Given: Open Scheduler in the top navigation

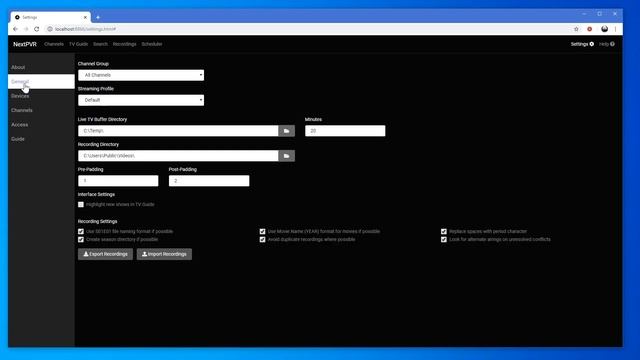Looking at the screenshot, I should (152, 44).
